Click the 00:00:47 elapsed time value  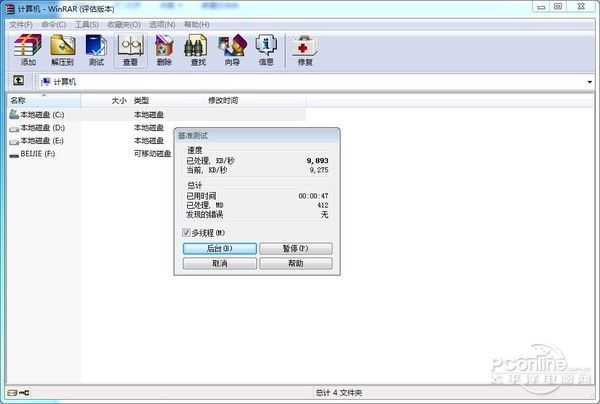click(313, 196)
